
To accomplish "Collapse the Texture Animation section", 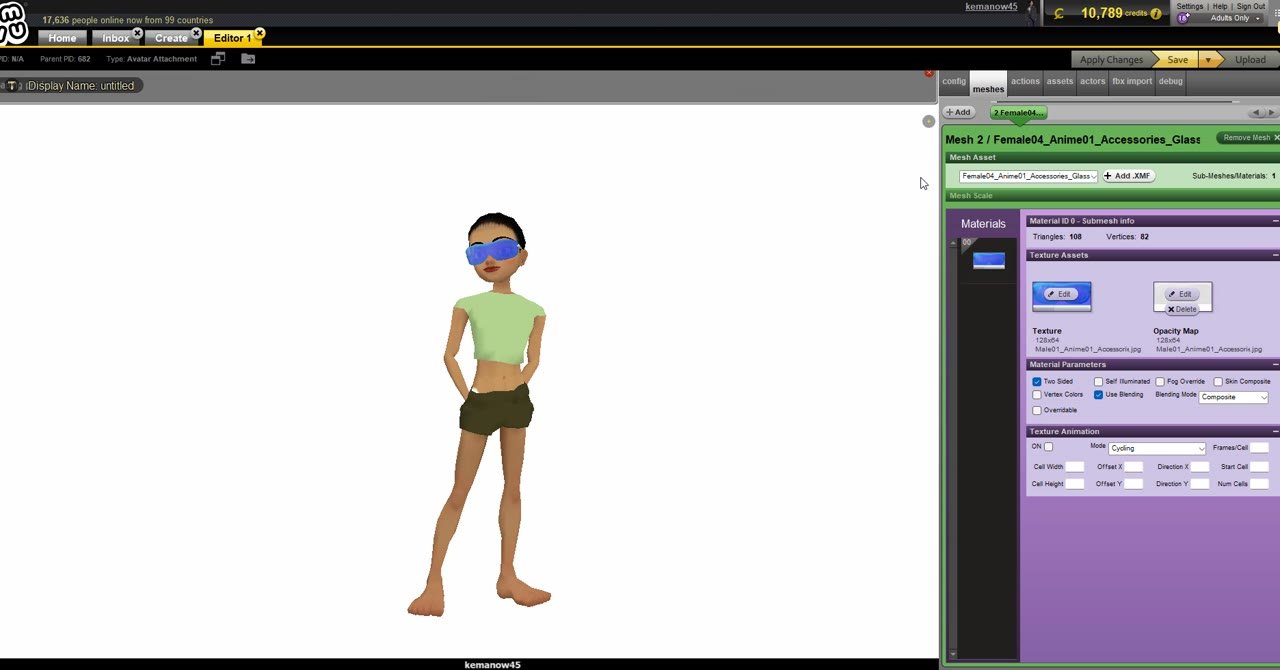I will coord(1275,432).
